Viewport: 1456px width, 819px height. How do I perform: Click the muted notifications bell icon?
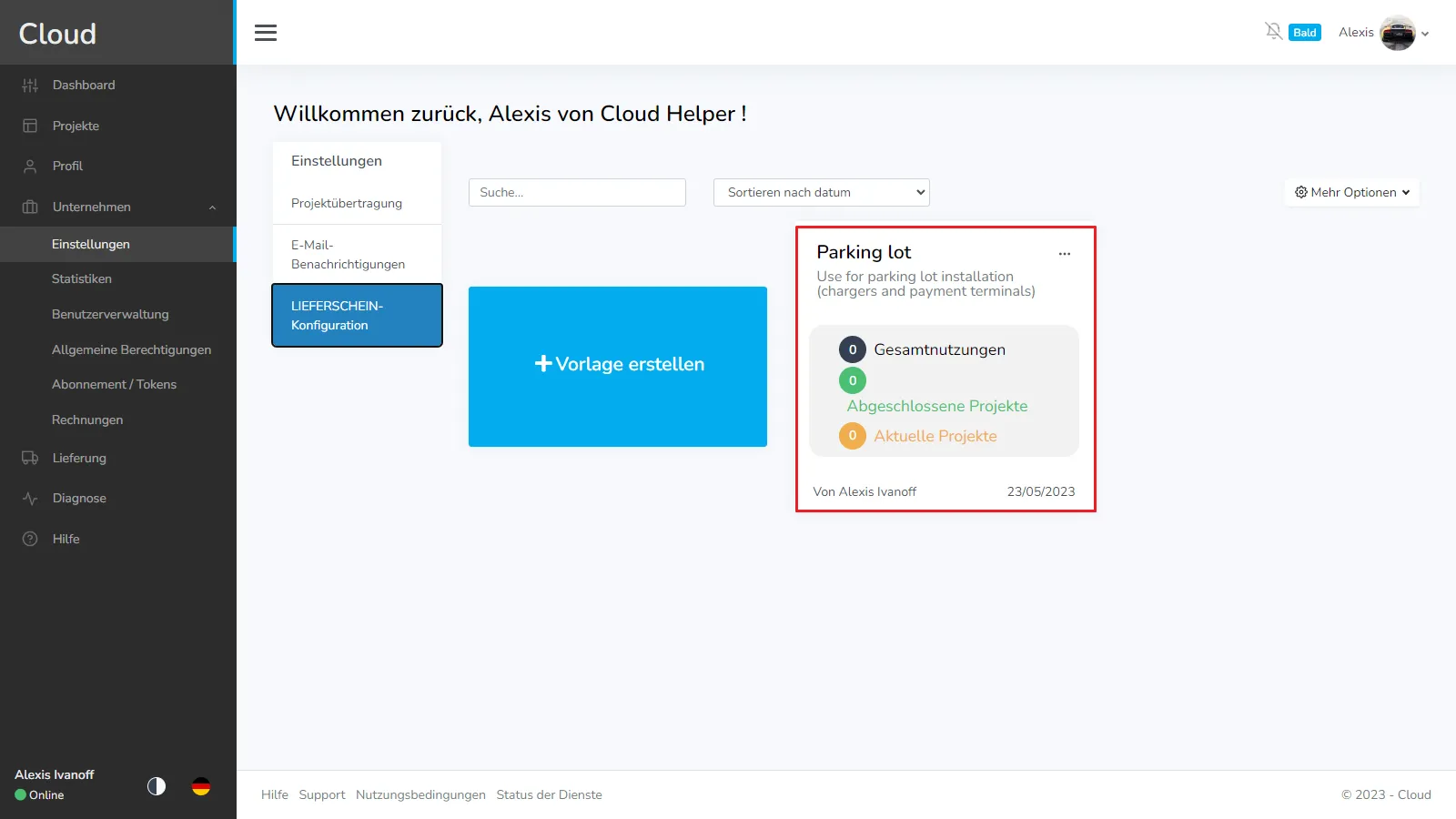coord(1274,32)
